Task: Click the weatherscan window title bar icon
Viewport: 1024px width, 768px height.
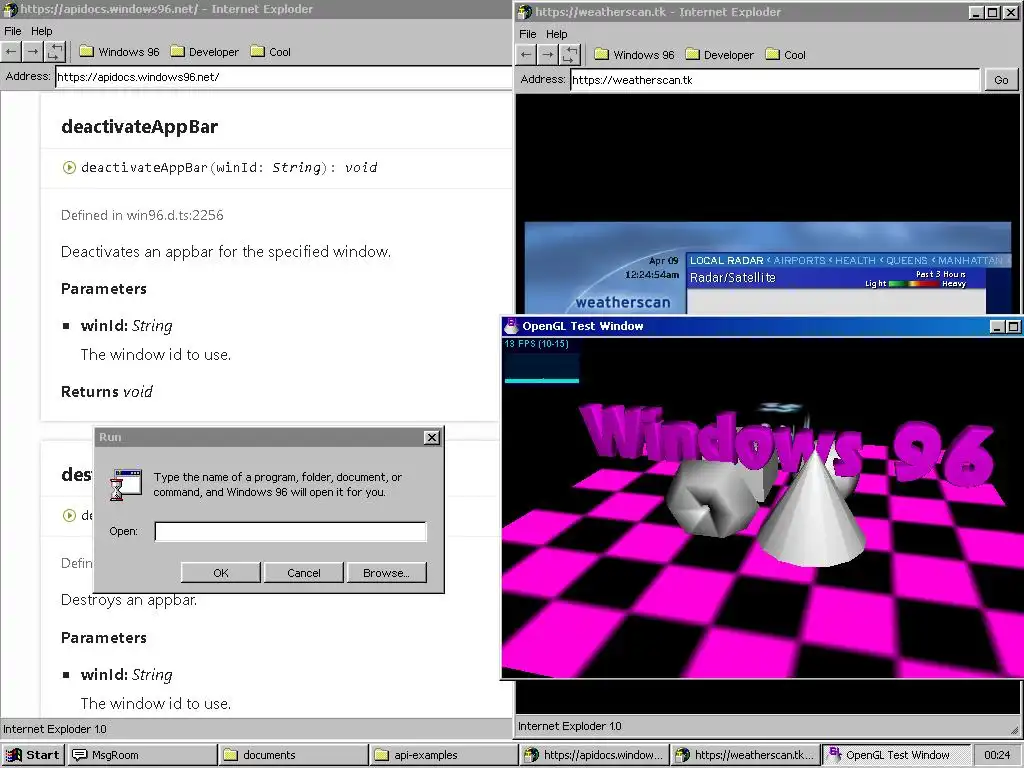Action: pos(525,12)
